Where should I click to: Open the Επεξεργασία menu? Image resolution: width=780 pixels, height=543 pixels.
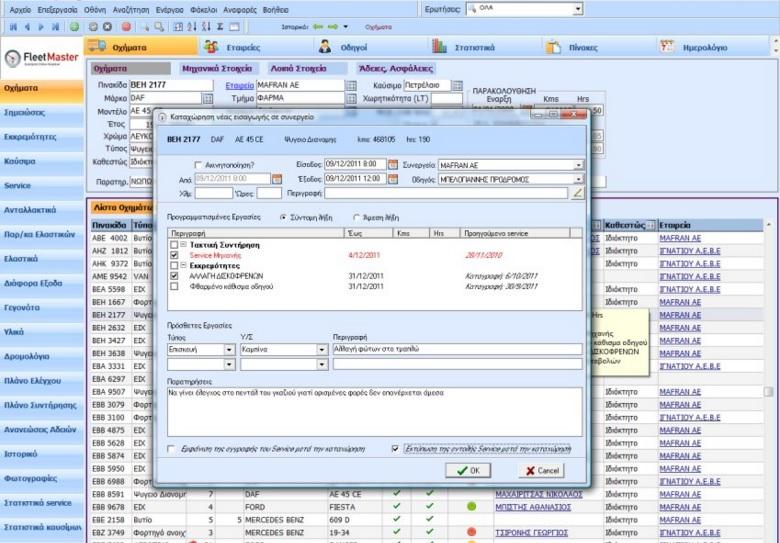[x=57, y=9]
